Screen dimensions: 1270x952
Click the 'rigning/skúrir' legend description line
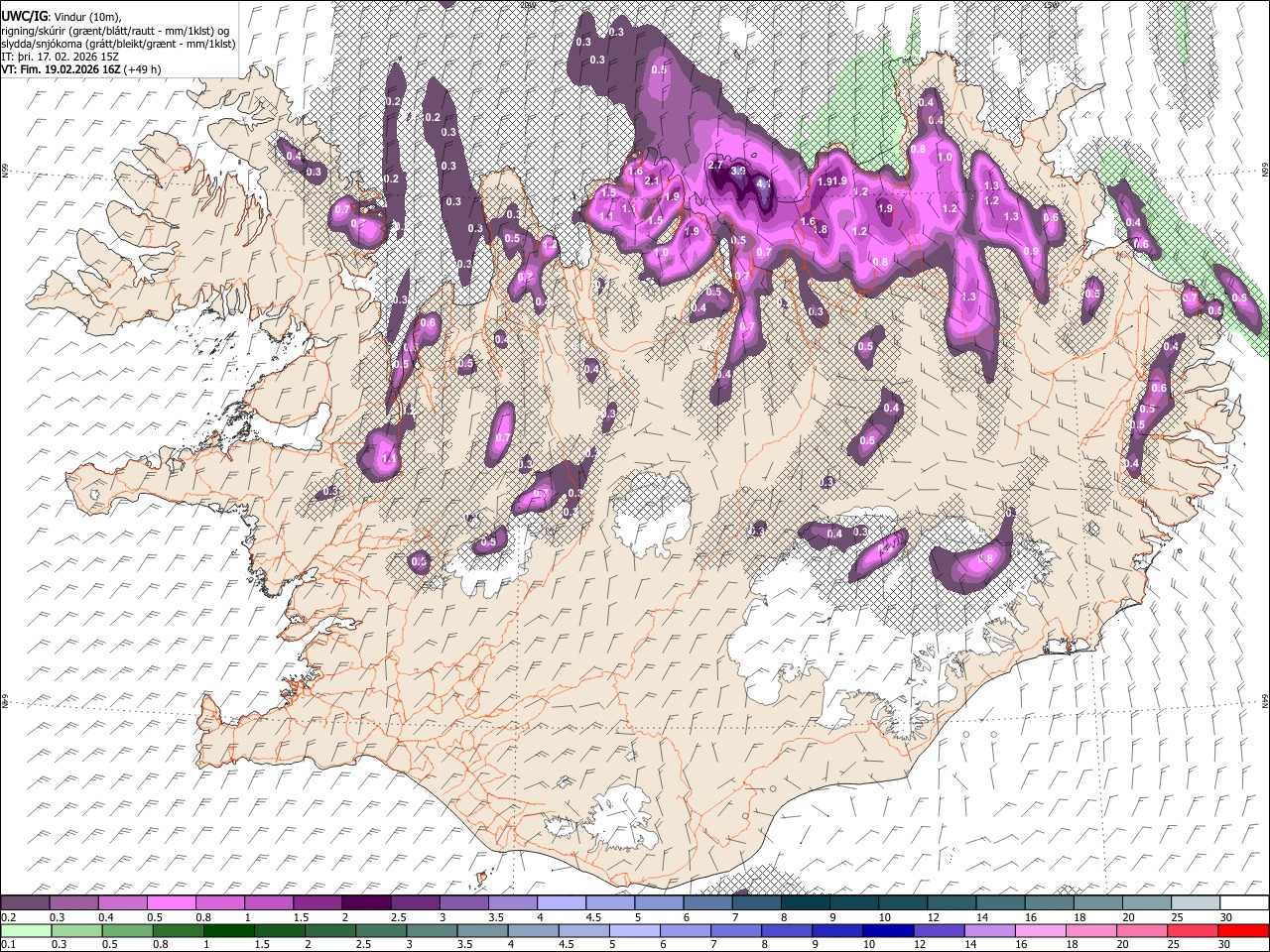point(115,31)
